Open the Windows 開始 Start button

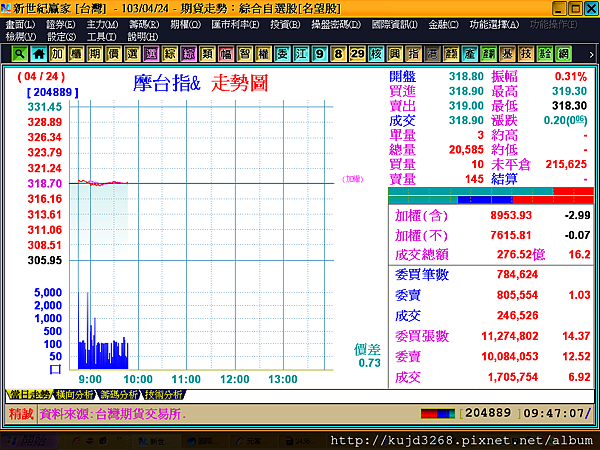pyautogui.click(x=29, y=441)
